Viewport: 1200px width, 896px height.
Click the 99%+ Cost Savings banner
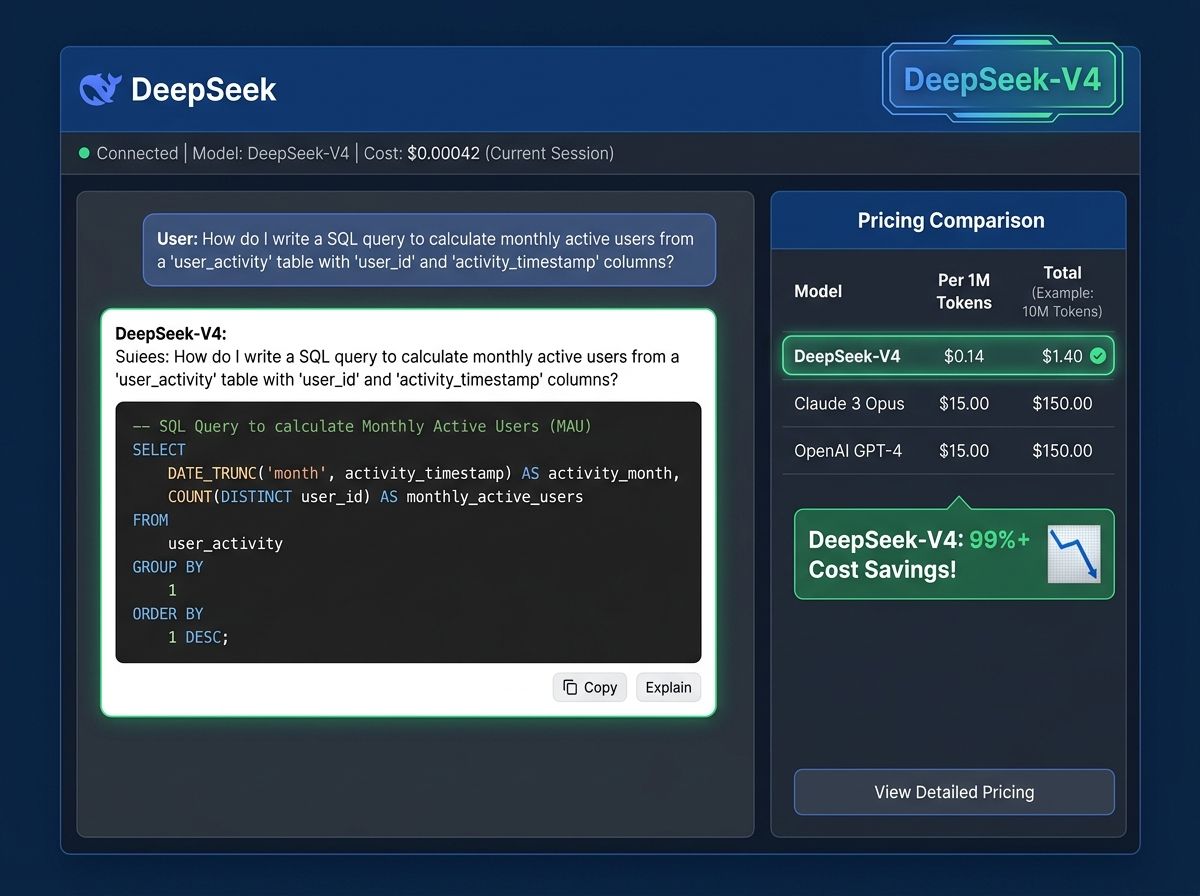[954, 554]
